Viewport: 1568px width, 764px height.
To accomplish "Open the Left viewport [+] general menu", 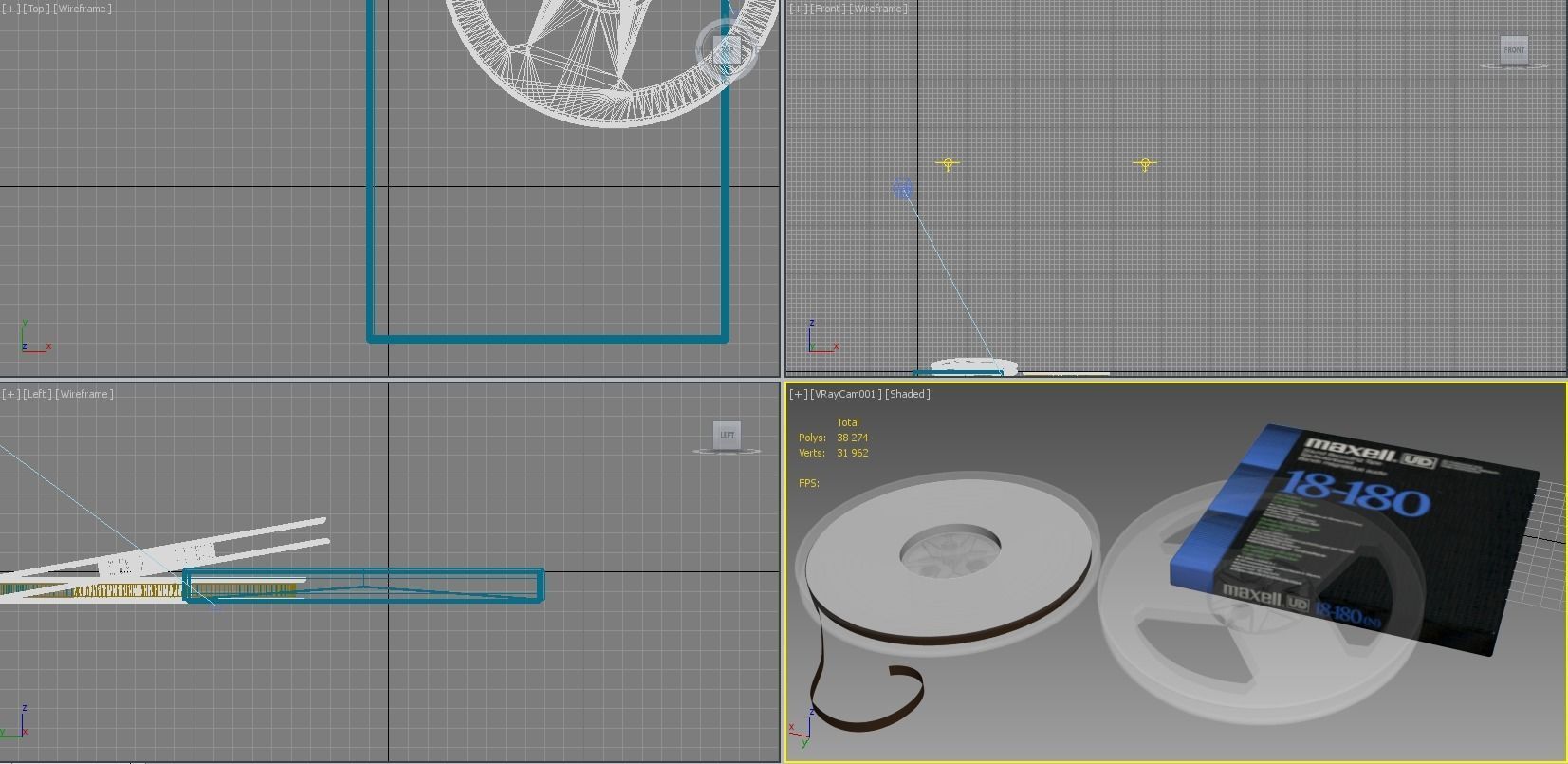I will (x=10, y=394).
